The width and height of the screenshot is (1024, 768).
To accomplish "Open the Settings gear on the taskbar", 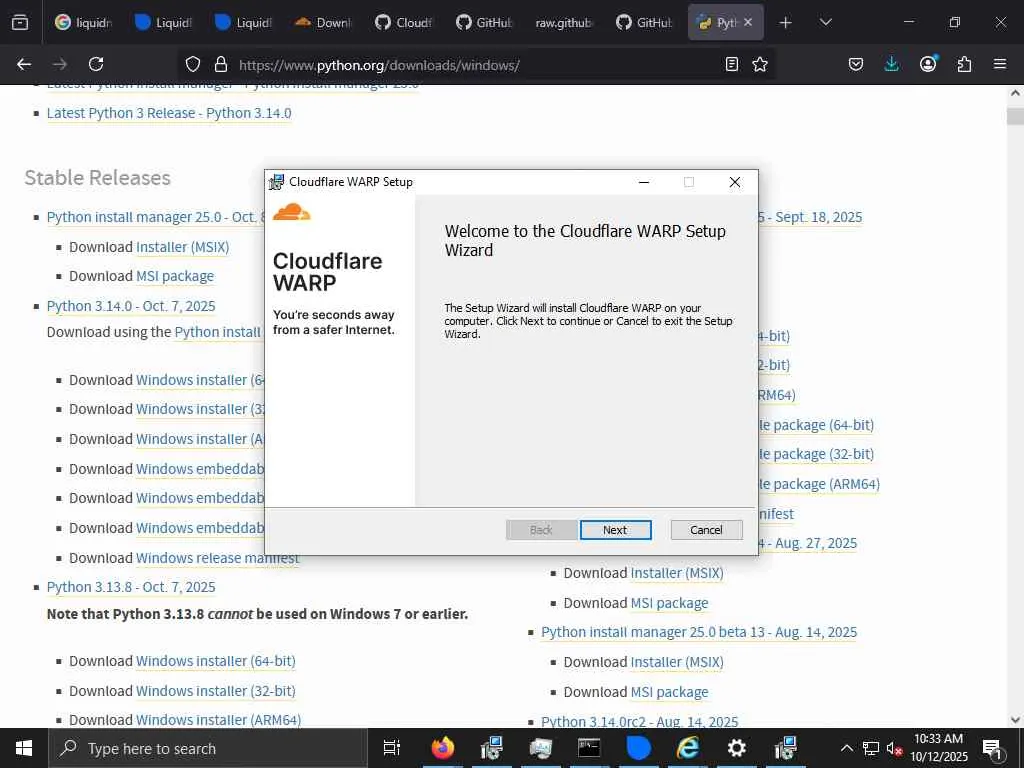I will pyautogui.click(x=736, y=748).
